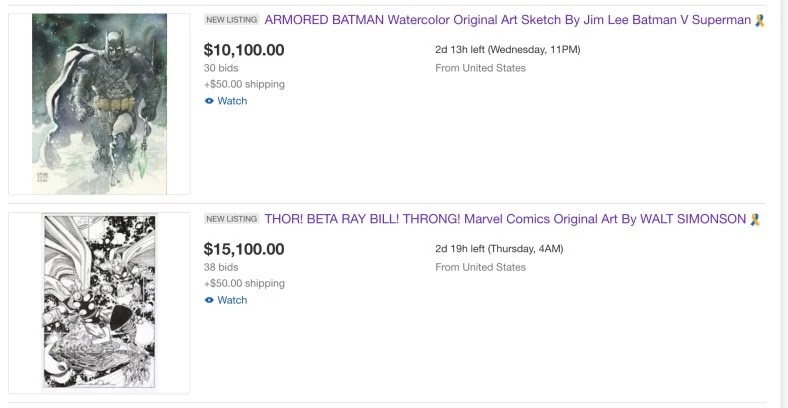Open the THOR! BETA RAY BILL! listing title
This screenshot has height=408, width=788.
point(505,219)
